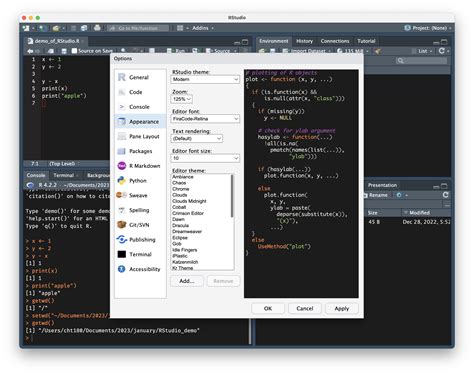
Task: Switch to the Terminal tab in console pane
Action: pyautogui.click(x=64, y=175)
